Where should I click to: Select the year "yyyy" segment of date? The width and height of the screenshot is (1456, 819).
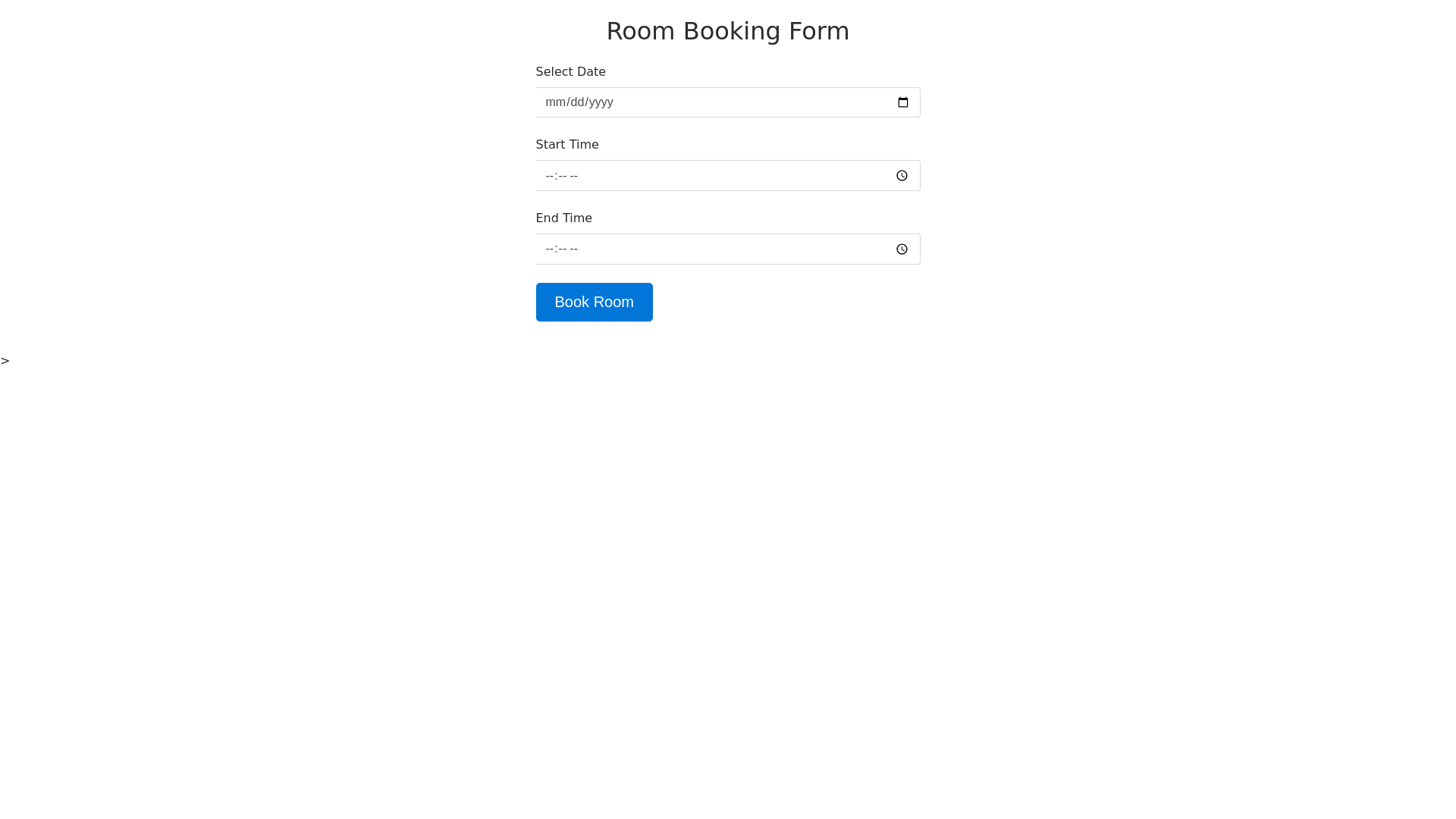click(601, 102)
